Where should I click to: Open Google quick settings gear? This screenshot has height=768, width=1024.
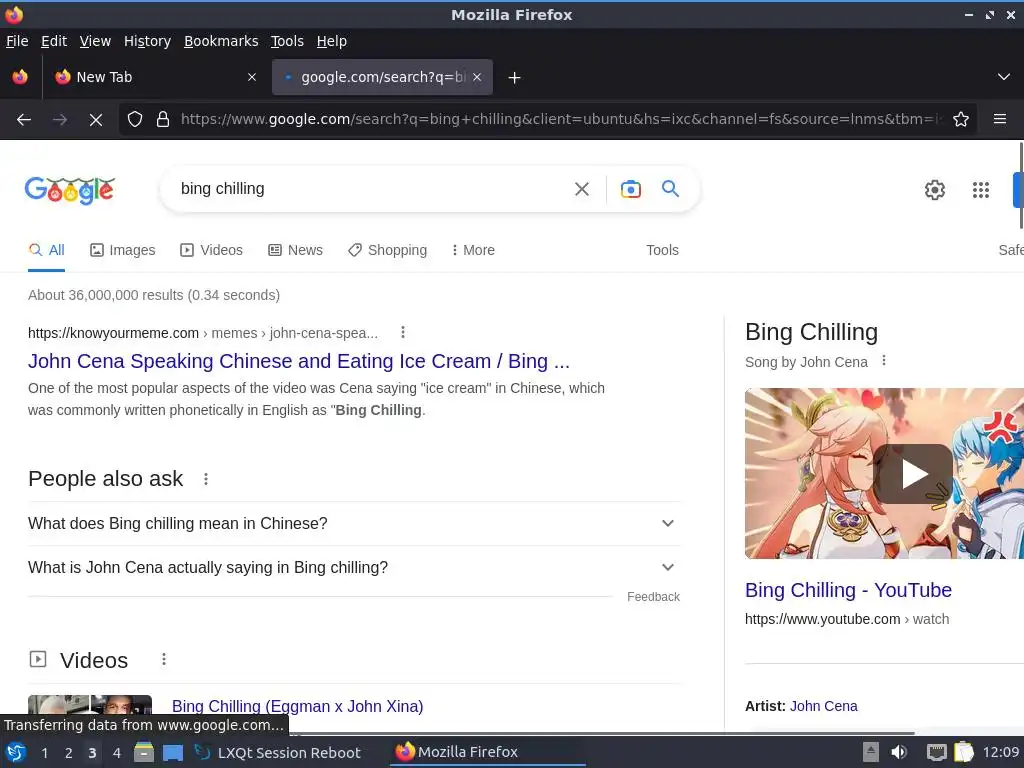tap(935, 190)
